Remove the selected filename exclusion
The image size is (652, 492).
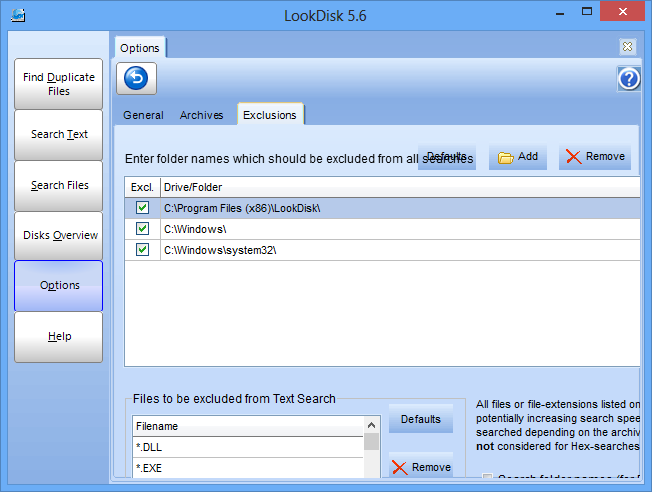coord(421,467)
